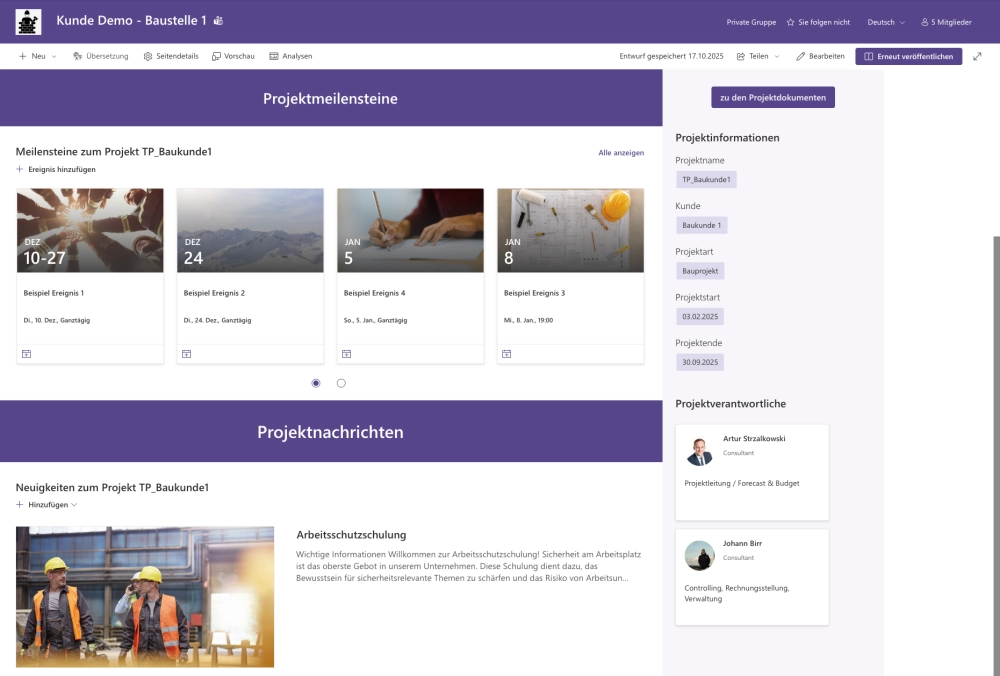This screenshot has height=676, width=1000.
Task: Open the Analysen analytics icon
Action: pyautogui.click(x=272, y=57)
